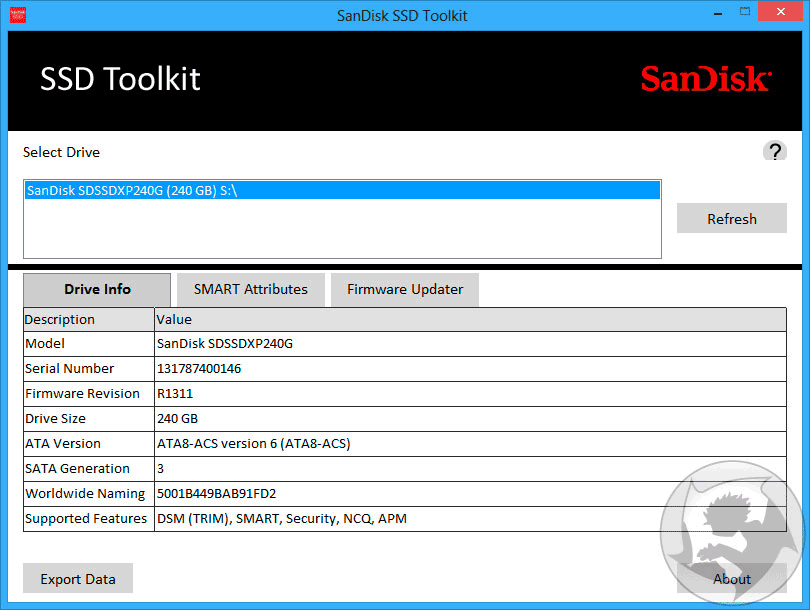
Task: Select the ATA Version value cell
Action: click(253, 444)
